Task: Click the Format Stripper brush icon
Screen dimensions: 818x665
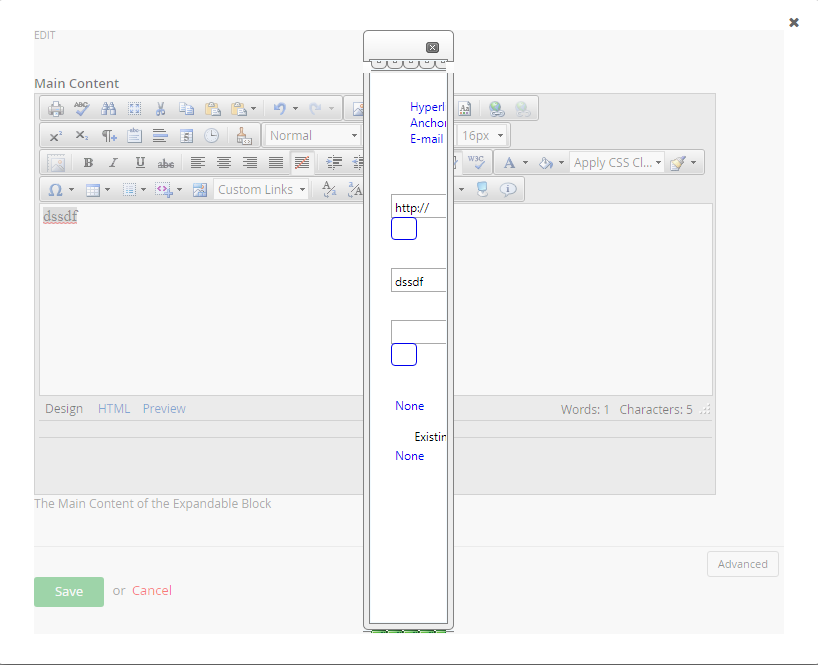Action: 244,136
